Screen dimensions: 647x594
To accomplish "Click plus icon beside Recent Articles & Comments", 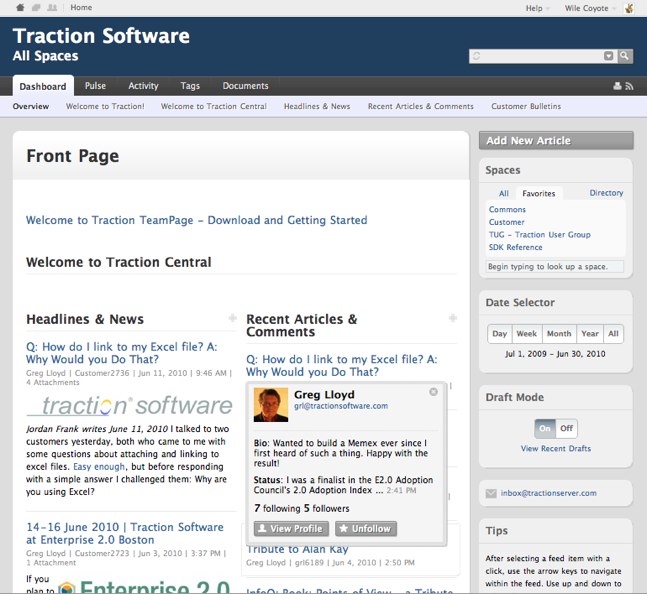I will (452, 318).
